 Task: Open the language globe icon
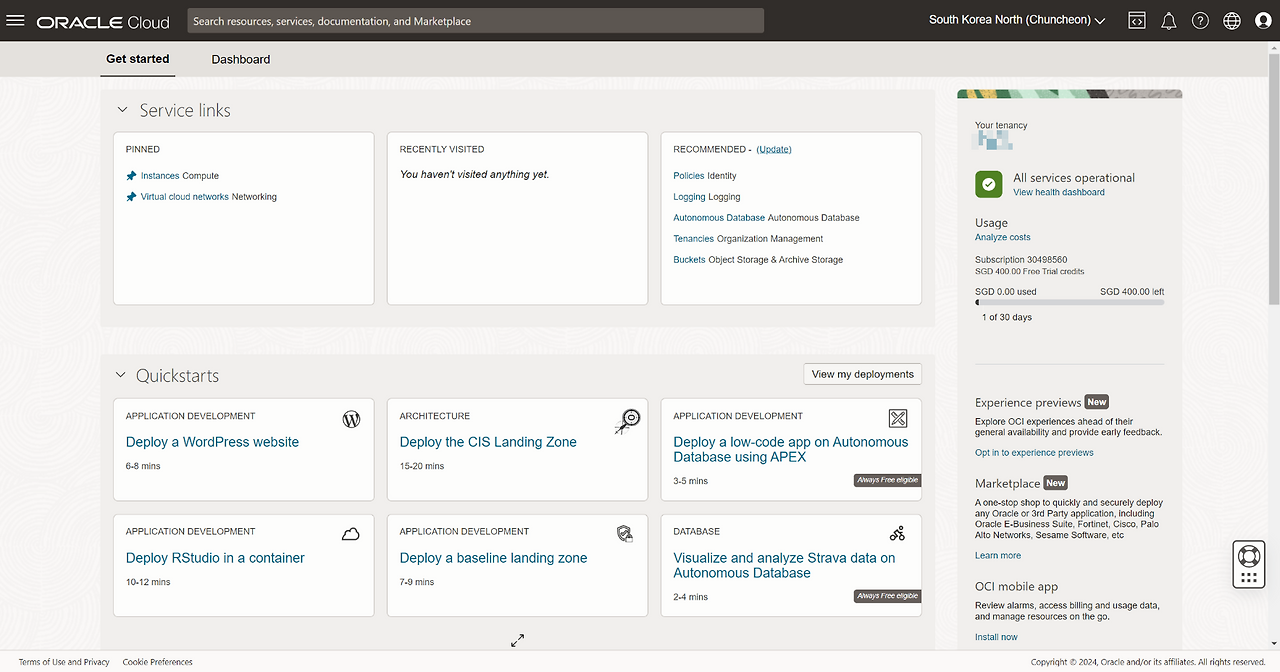pyautogui.click(x=1232, y=21)
